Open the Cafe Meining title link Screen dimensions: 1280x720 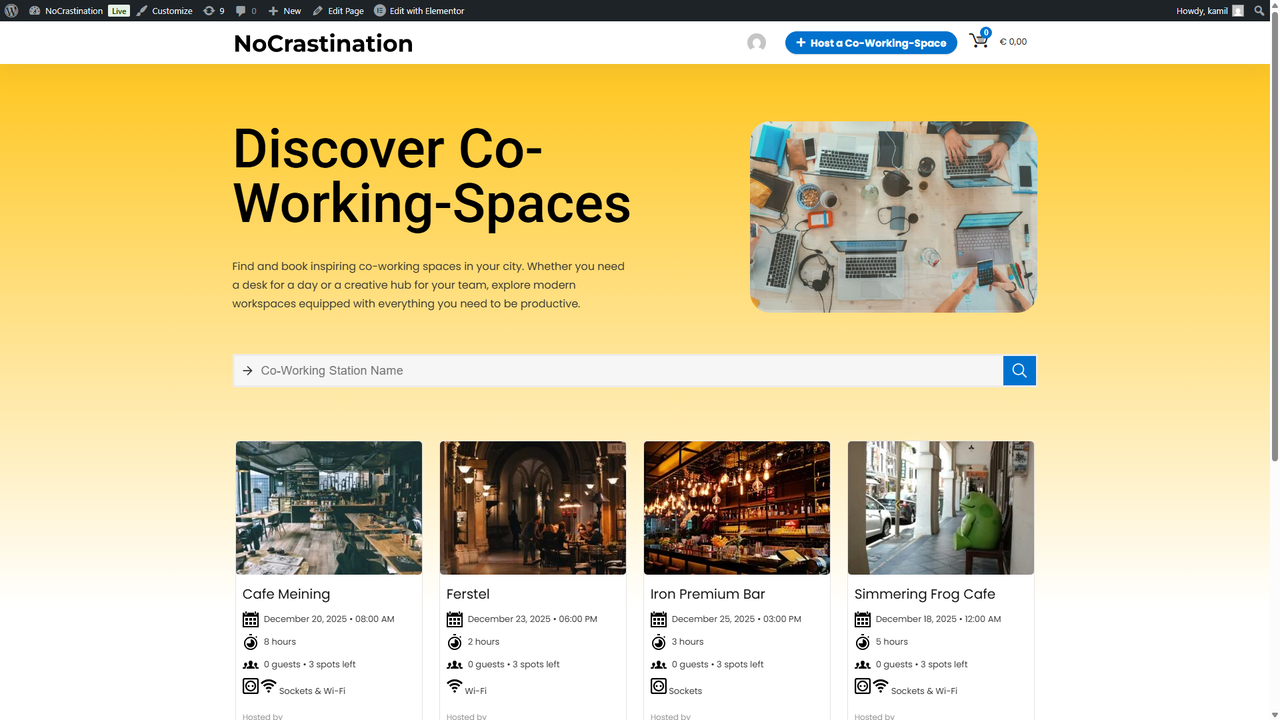click(x=286, y=594)
